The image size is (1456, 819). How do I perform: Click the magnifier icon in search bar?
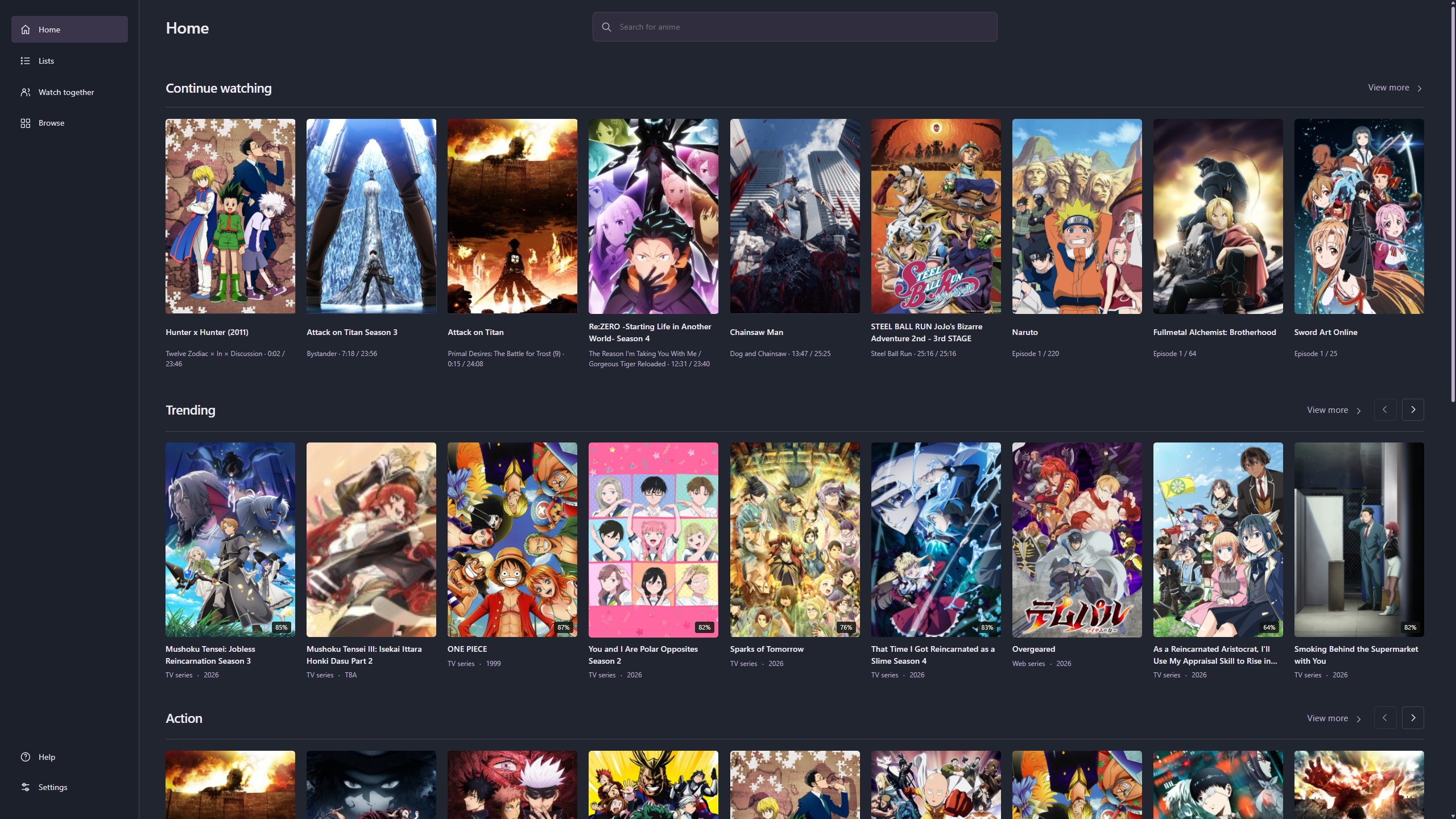[606, 27]
